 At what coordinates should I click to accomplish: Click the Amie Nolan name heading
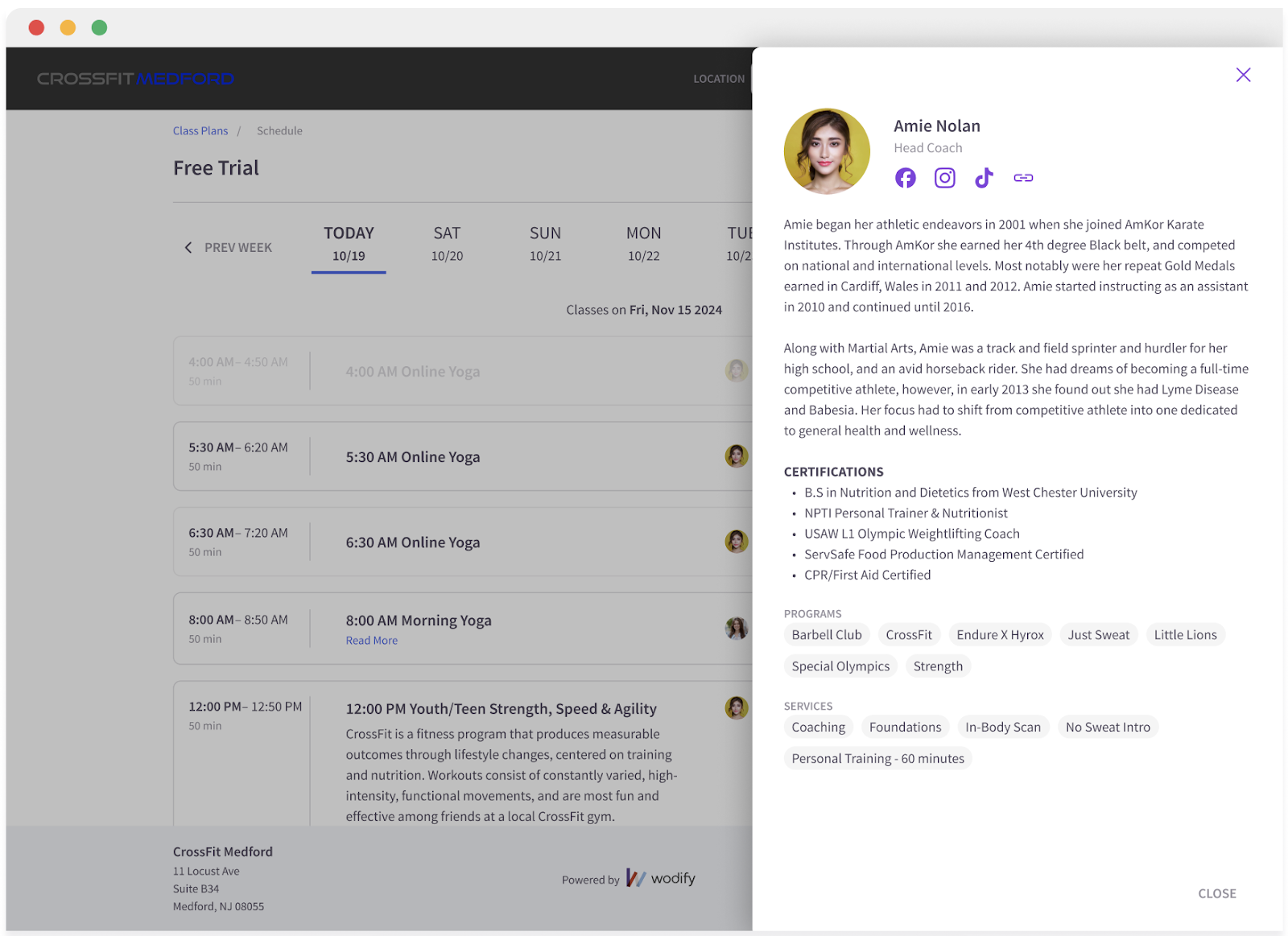pyautogui.click(x=937, y=126)
